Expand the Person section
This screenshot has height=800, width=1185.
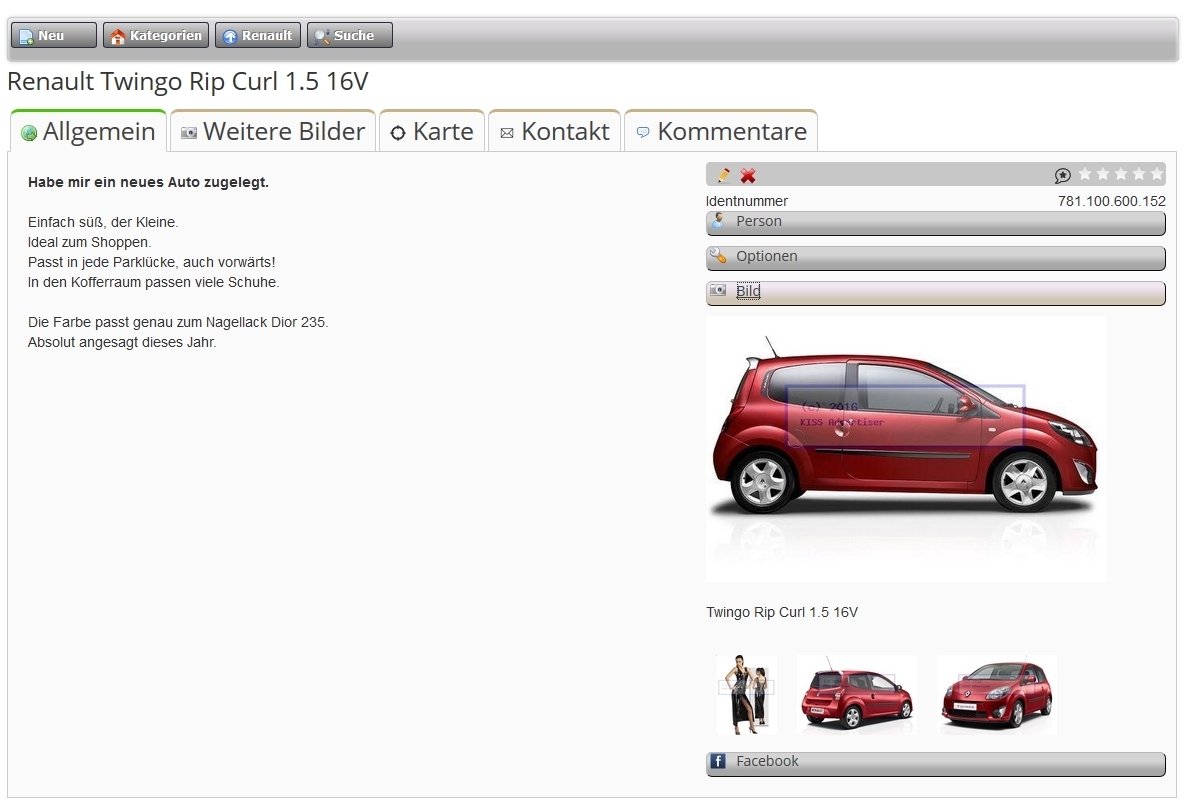point(936,223)
